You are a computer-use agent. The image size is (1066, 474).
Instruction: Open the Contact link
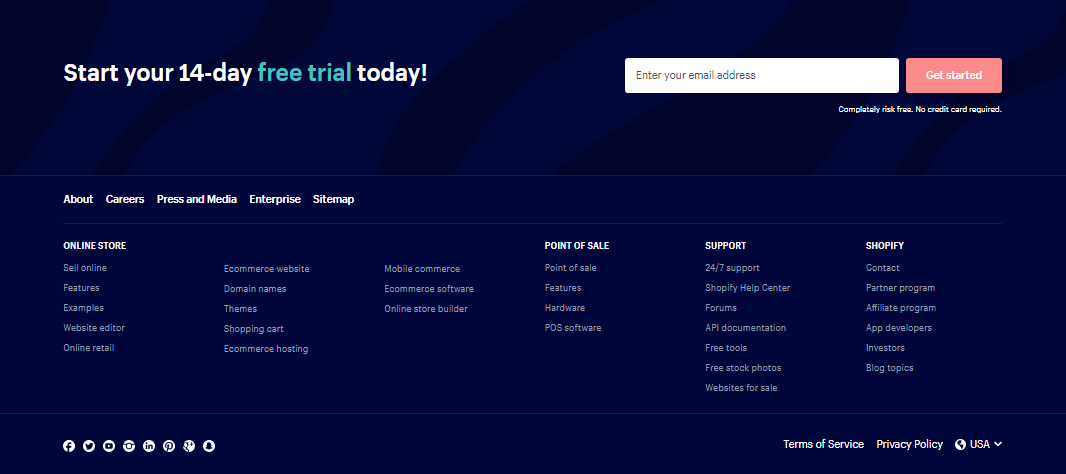882,268
